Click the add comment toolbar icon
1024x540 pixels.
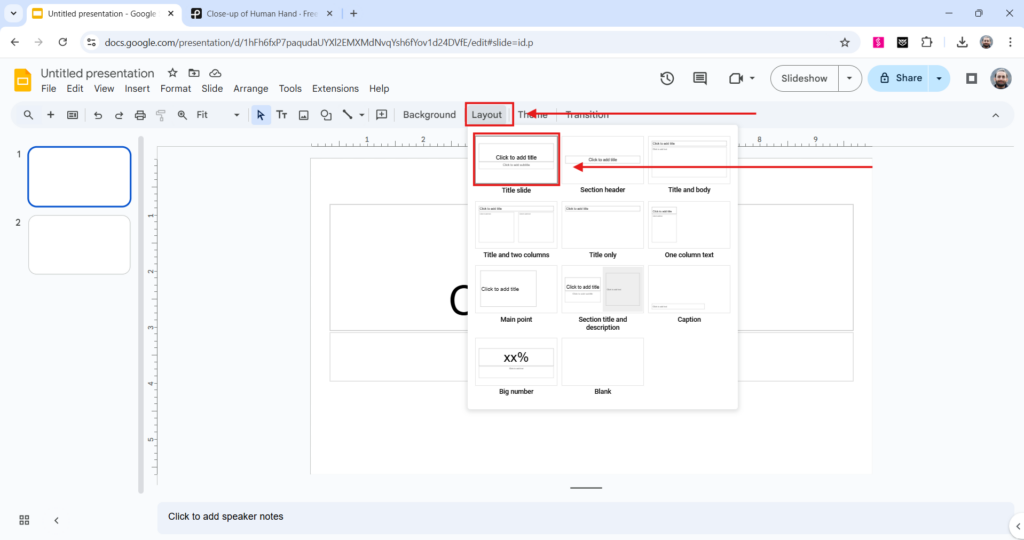[381, 115]
